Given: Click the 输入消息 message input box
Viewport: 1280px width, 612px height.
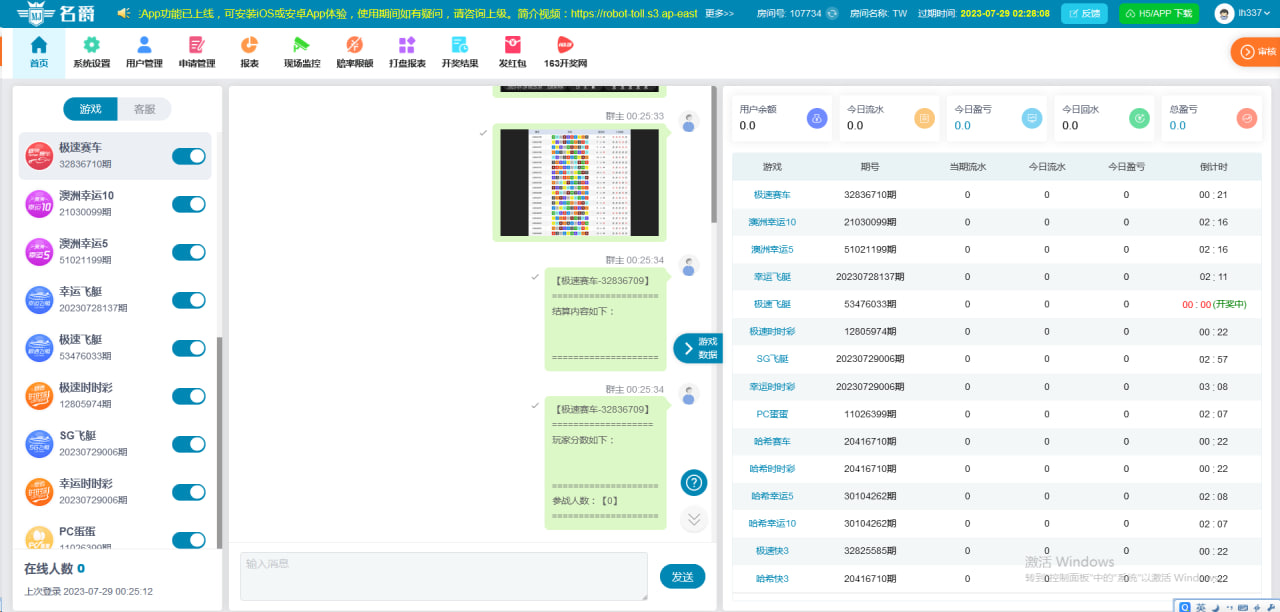Looking at the screenshot, I should point(443,576).
